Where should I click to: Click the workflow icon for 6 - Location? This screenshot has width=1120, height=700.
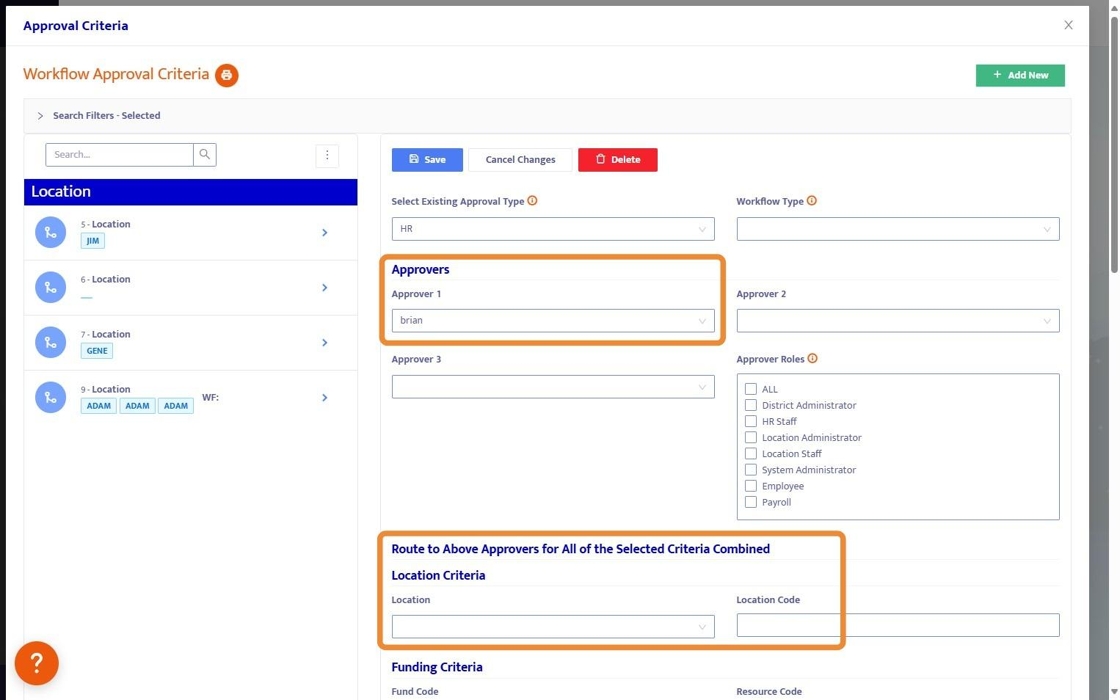(x=51, y=287)
